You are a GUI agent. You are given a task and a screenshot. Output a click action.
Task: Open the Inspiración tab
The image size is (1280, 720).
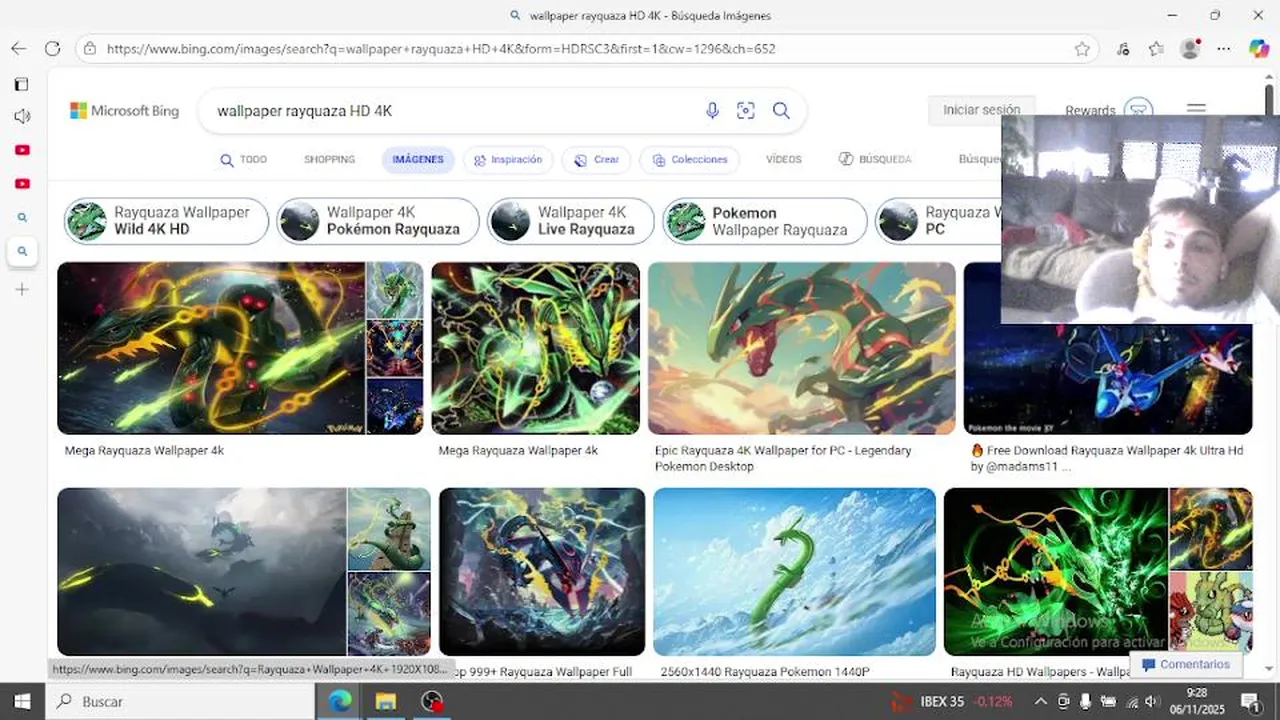tap(508, 160)
